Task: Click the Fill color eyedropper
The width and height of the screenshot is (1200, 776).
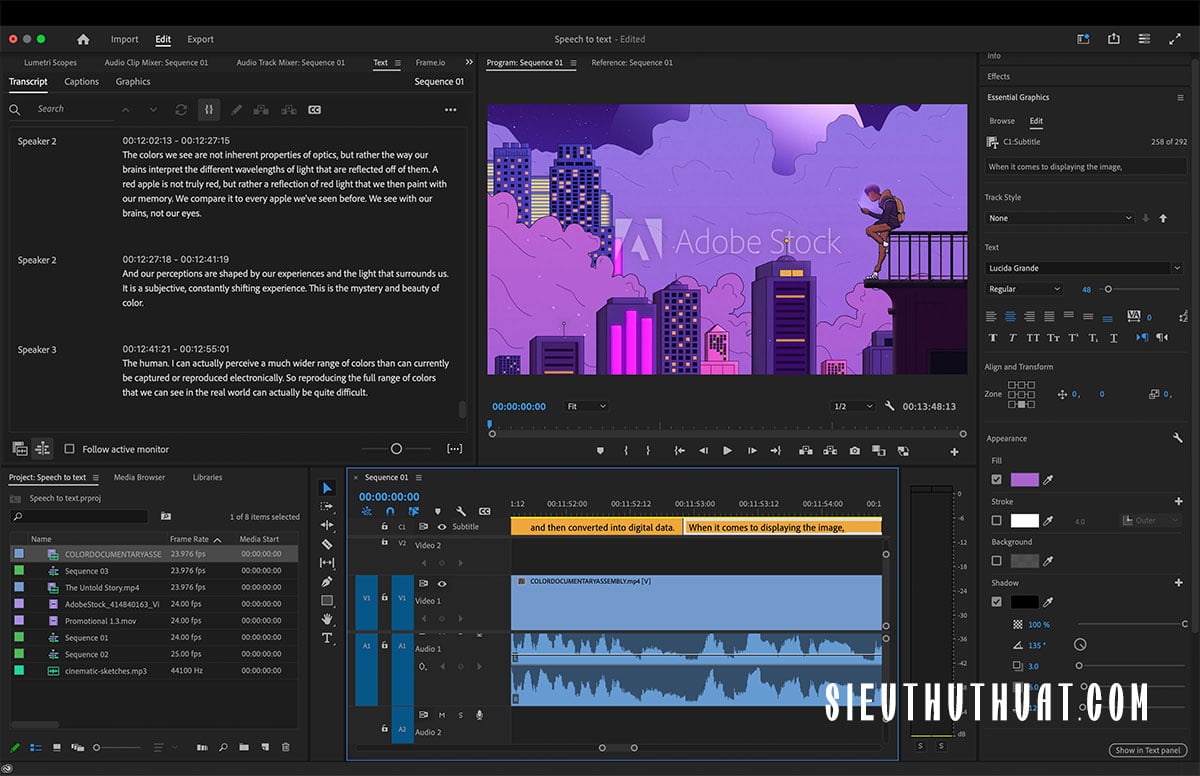Action: tap(1049, 480)
